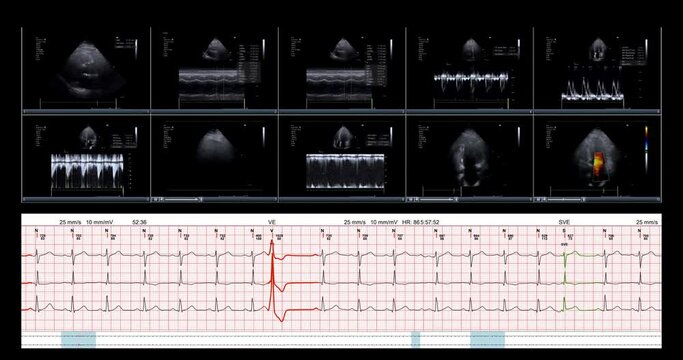Jump to the rightmost wide highlighted overview segment
Viewport: 683px width, 360px height.
click(x=487, y=340)
